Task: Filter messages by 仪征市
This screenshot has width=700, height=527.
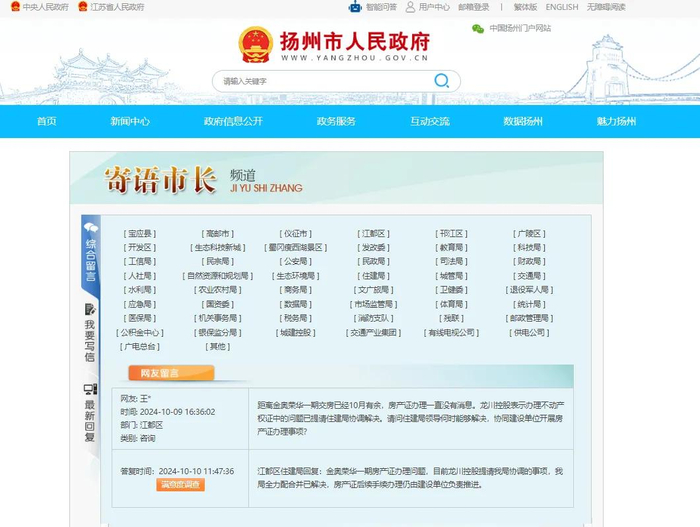Action: [x=296, y=234]
